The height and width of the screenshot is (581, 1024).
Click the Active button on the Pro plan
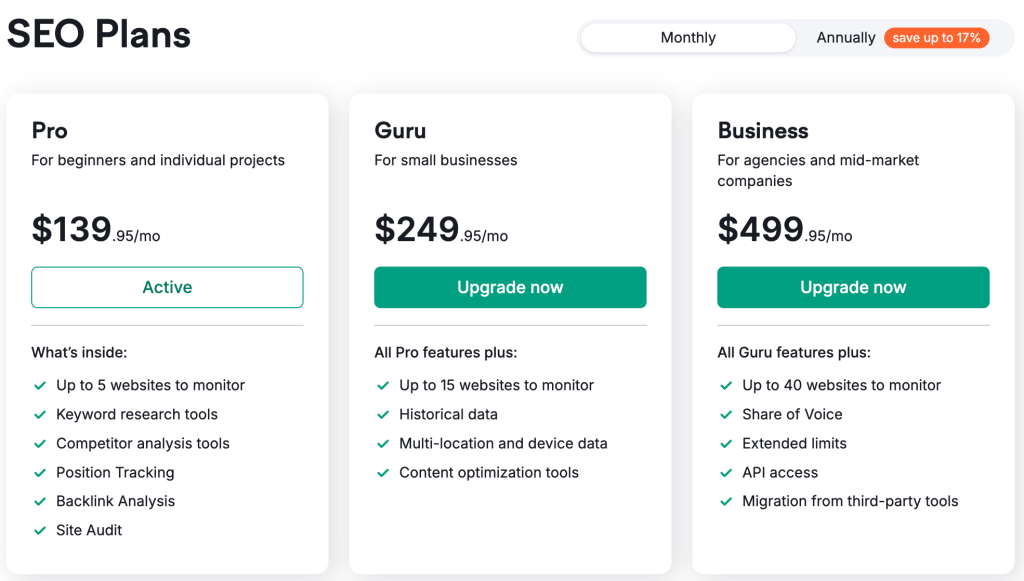(x=167, y=287)
